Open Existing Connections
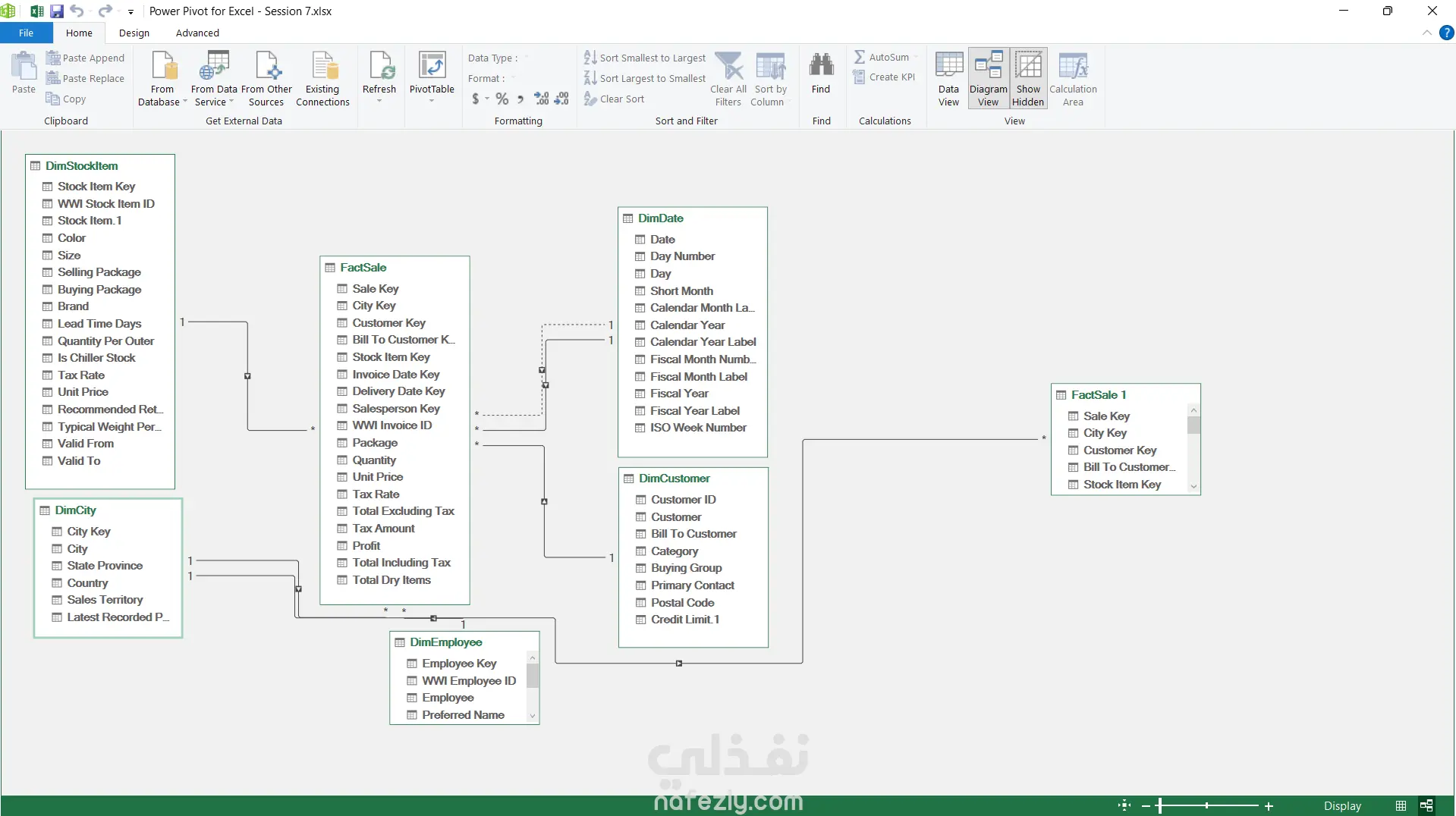 point(322,78)
